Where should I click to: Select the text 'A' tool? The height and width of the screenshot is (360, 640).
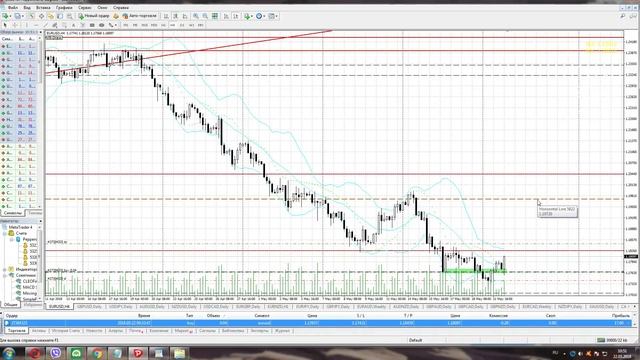(73, 25)
